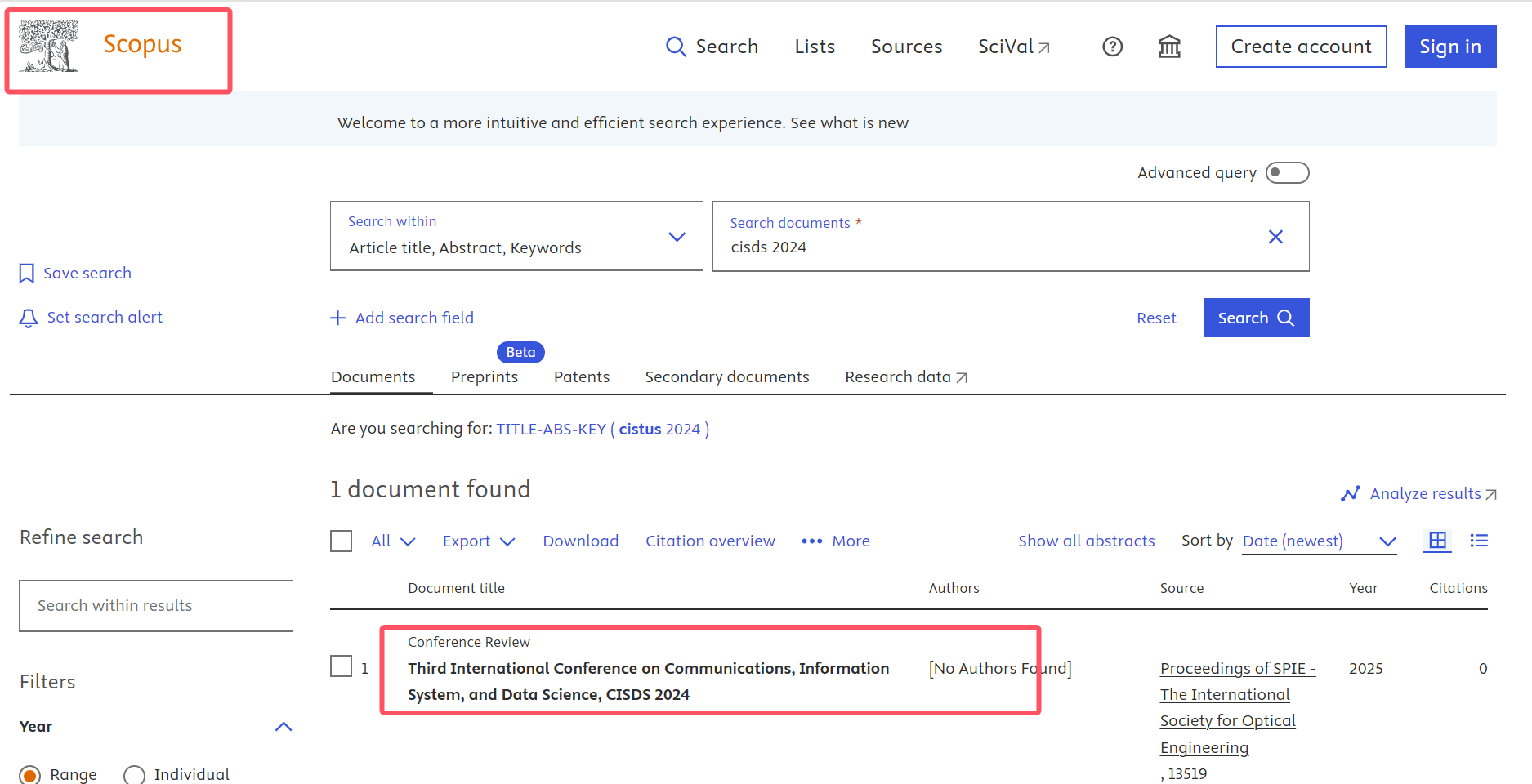Open the CISDS 2024 conference document title
This screenshot has height=784, width=1532.
648,681
